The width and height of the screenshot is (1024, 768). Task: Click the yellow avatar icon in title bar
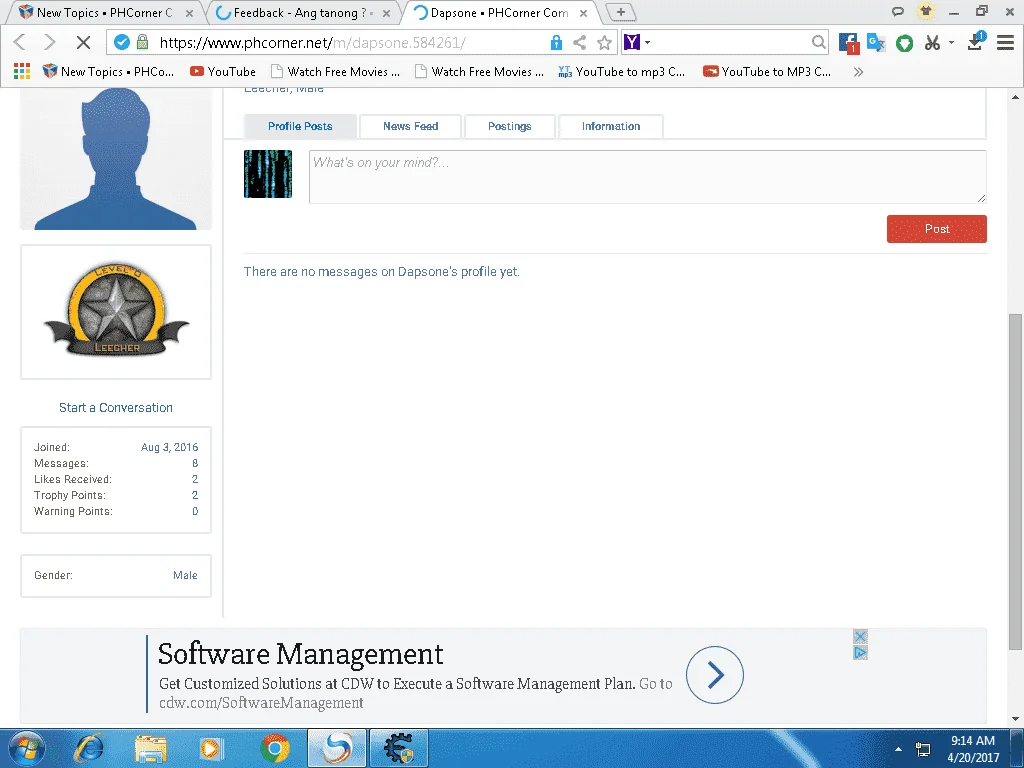point(926,11)
